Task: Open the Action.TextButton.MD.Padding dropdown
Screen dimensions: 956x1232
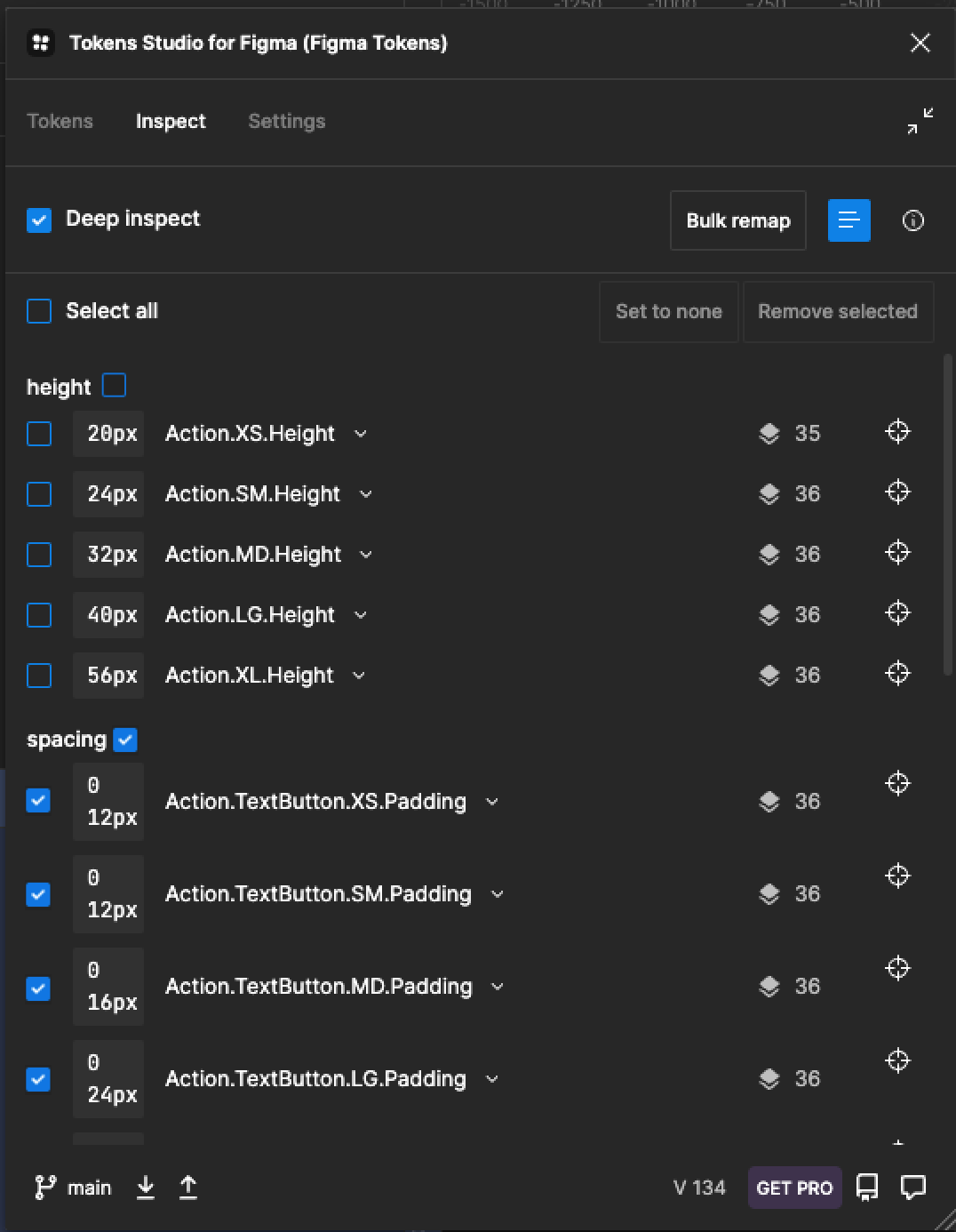Action: (x=498, y=987)
